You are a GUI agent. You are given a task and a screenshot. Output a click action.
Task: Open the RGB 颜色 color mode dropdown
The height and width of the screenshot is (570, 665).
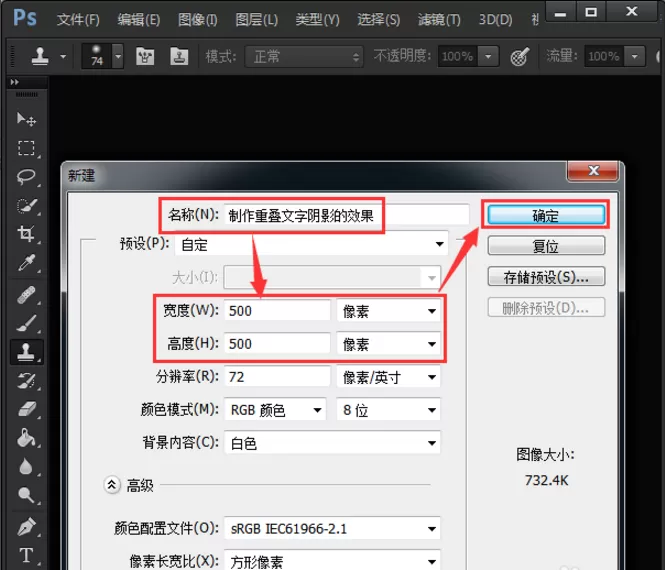pos(275,410)
